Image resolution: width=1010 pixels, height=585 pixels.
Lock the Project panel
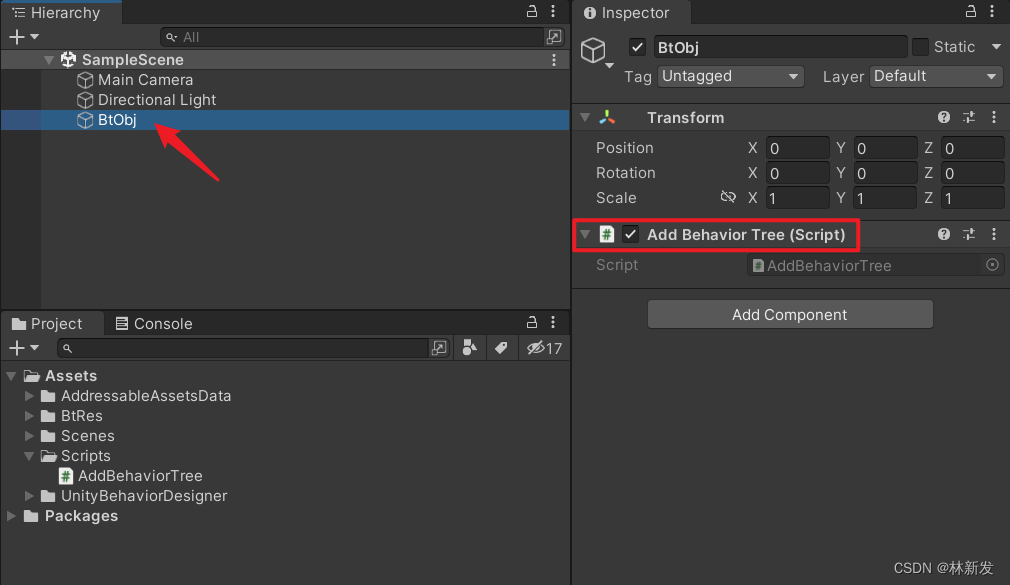coord(531,322)
